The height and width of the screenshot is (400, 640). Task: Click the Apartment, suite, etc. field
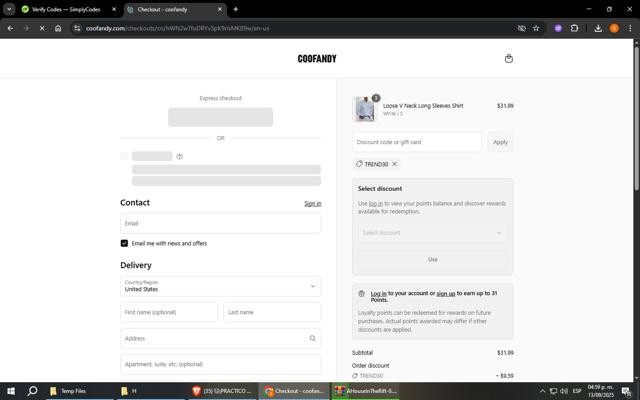(220, 364)
